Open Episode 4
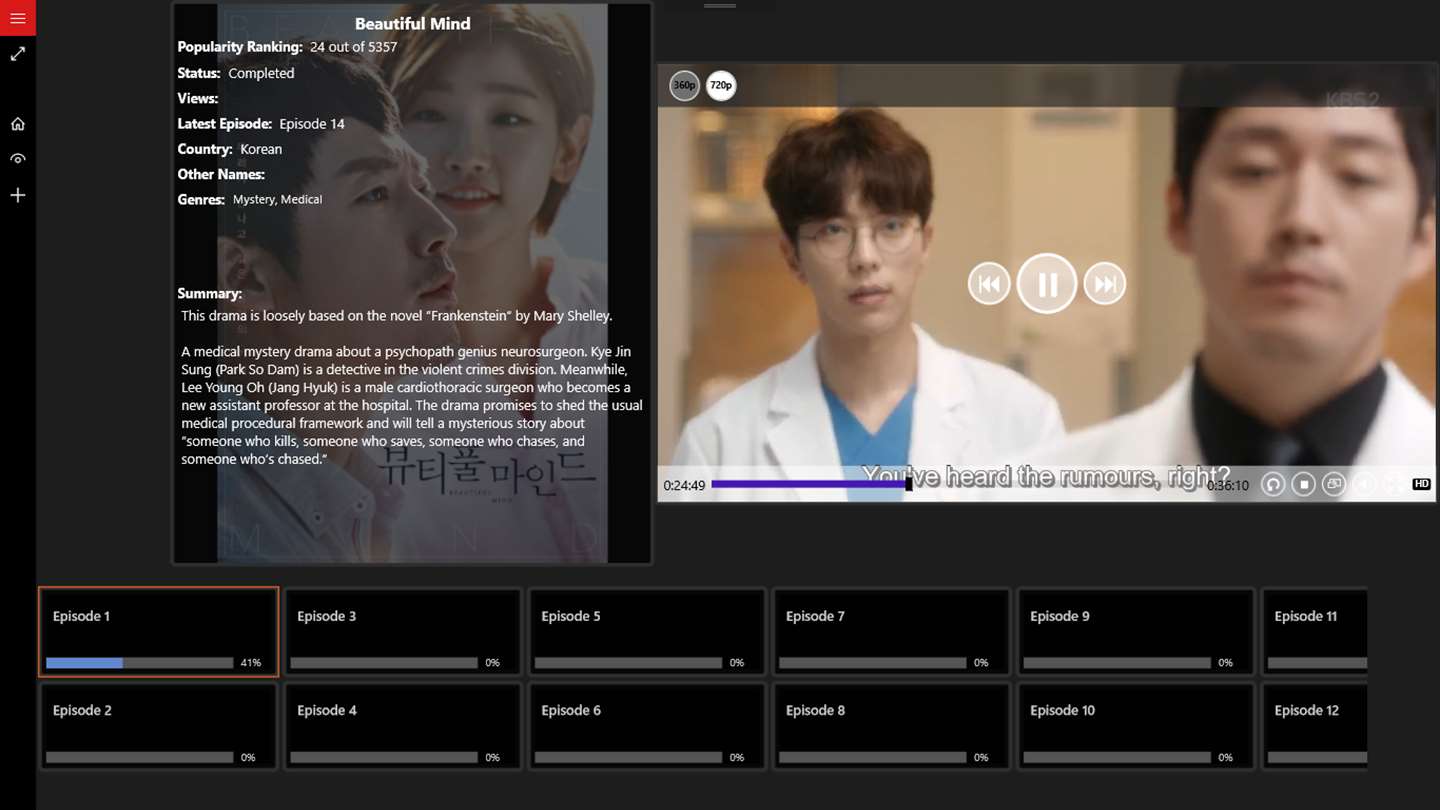This screenshot has height=810, width=1440. (403, 726)
